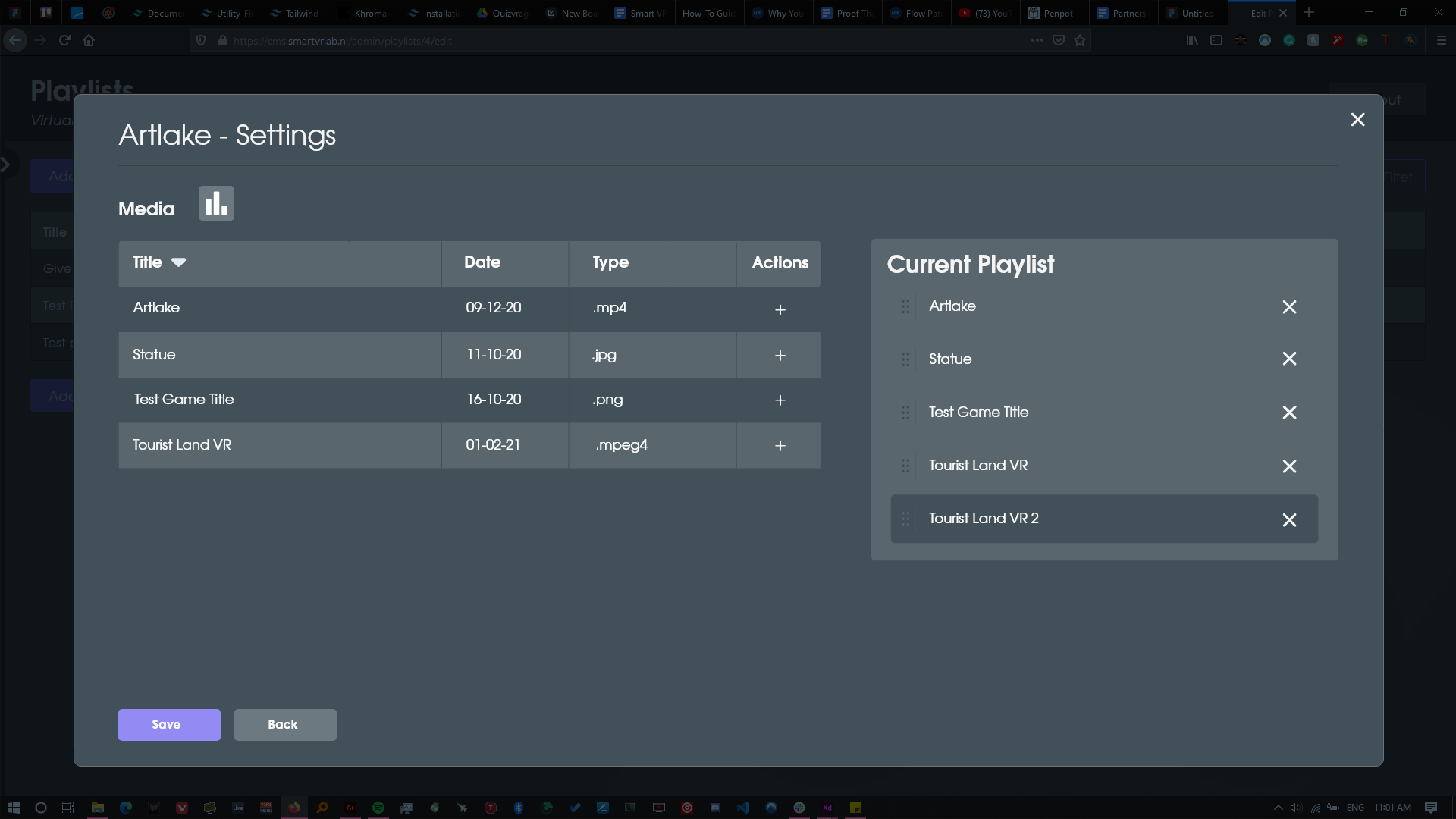1456x819 pixels.
Task: Click drag handle beside Tourist Land VR 2
Action: point(905,519)
